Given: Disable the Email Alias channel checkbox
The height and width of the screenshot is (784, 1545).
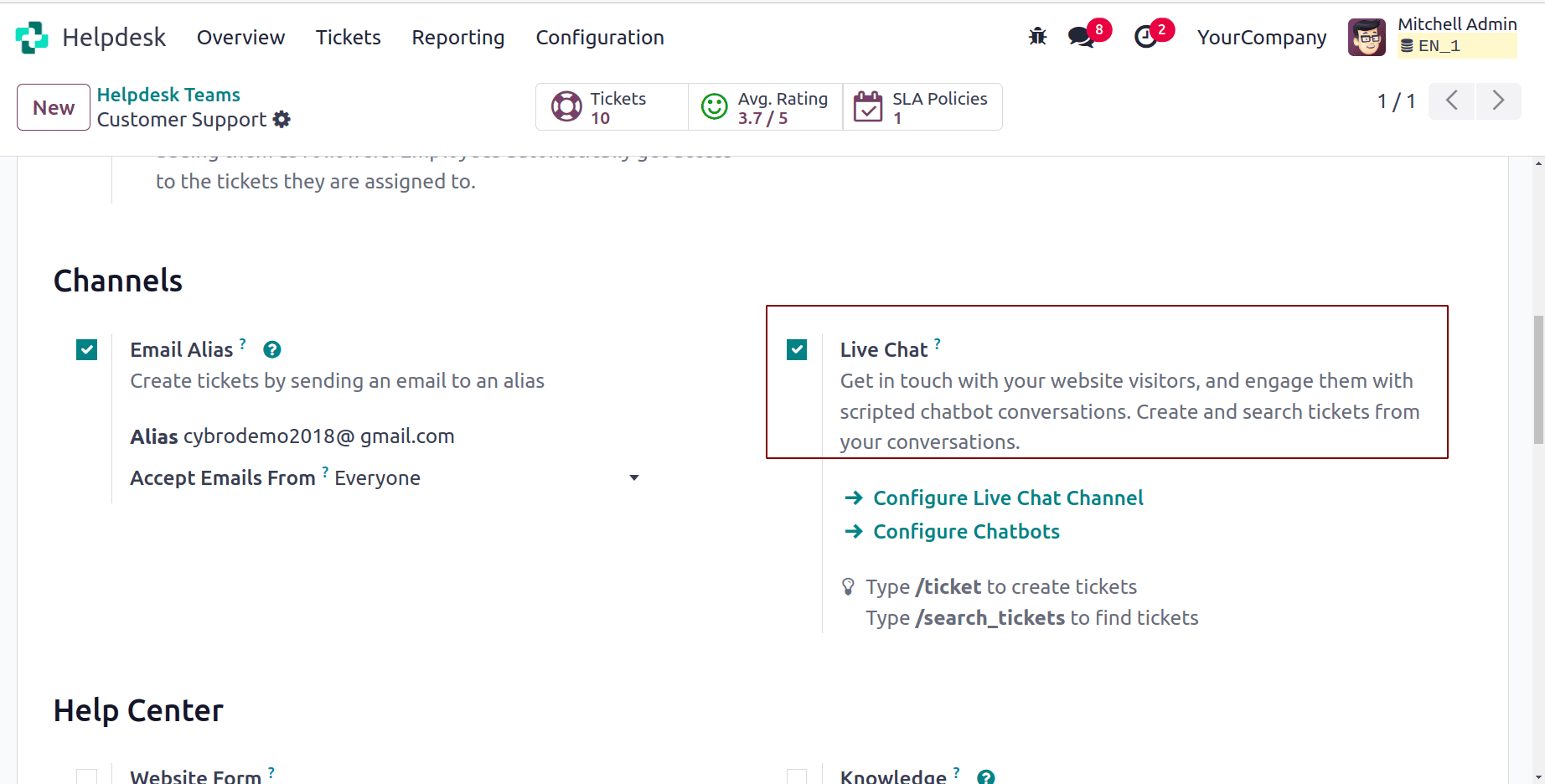Looking at the screenshot, I should point(86,349).
